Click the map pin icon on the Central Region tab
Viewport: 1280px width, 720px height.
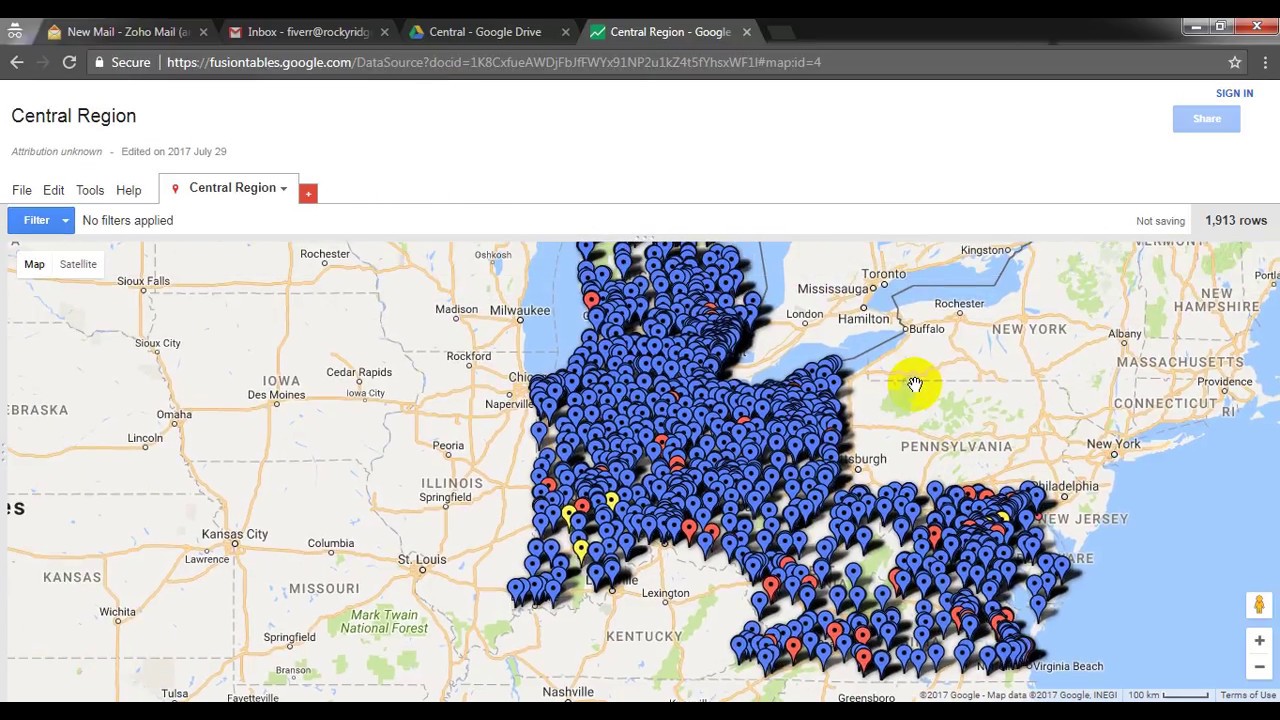tap(175, 188)
